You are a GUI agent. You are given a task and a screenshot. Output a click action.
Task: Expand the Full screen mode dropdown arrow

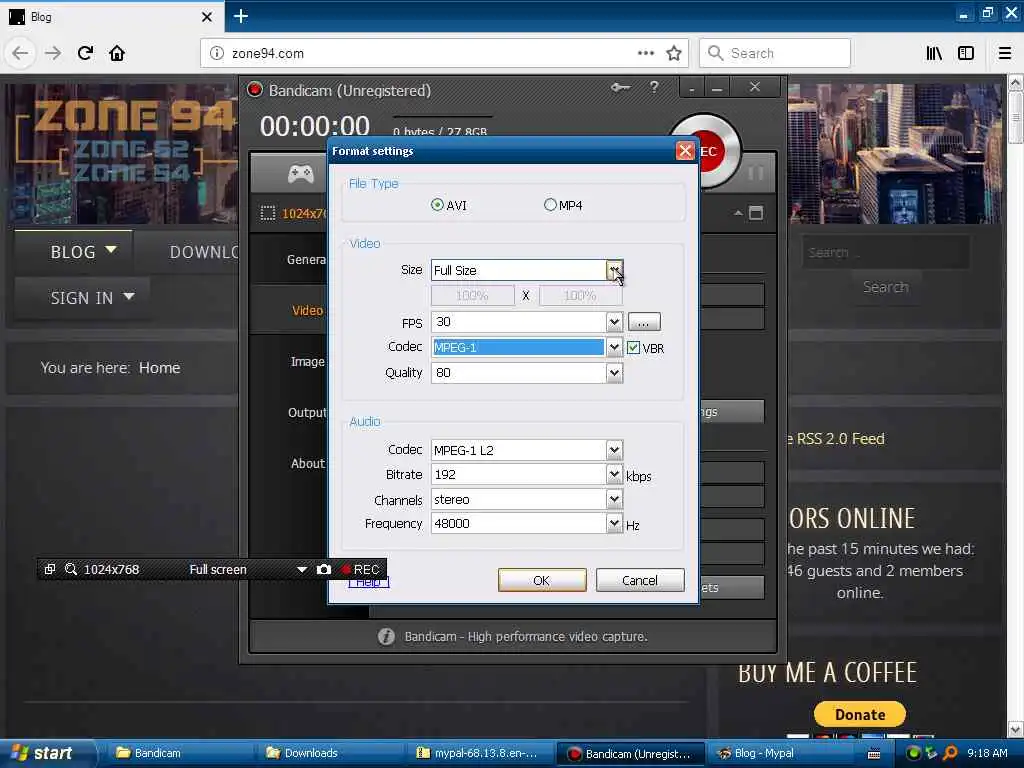[x=301, y=569]
